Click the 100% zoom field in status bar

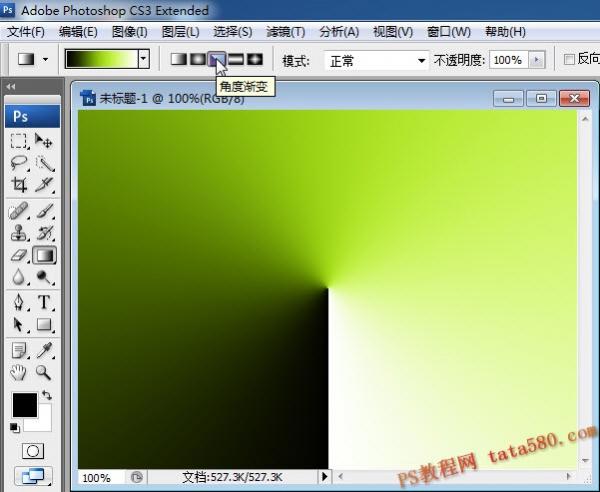click(100, 477)
